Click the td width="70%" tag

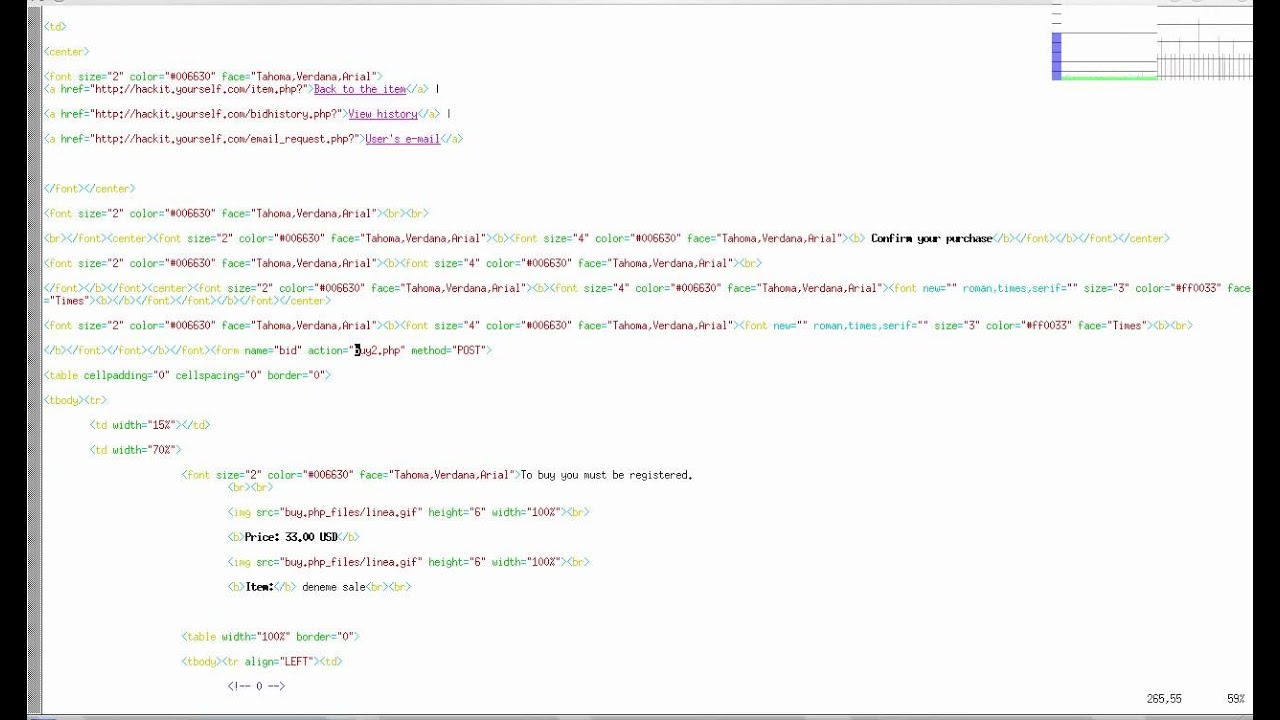[x=135, y=450]
